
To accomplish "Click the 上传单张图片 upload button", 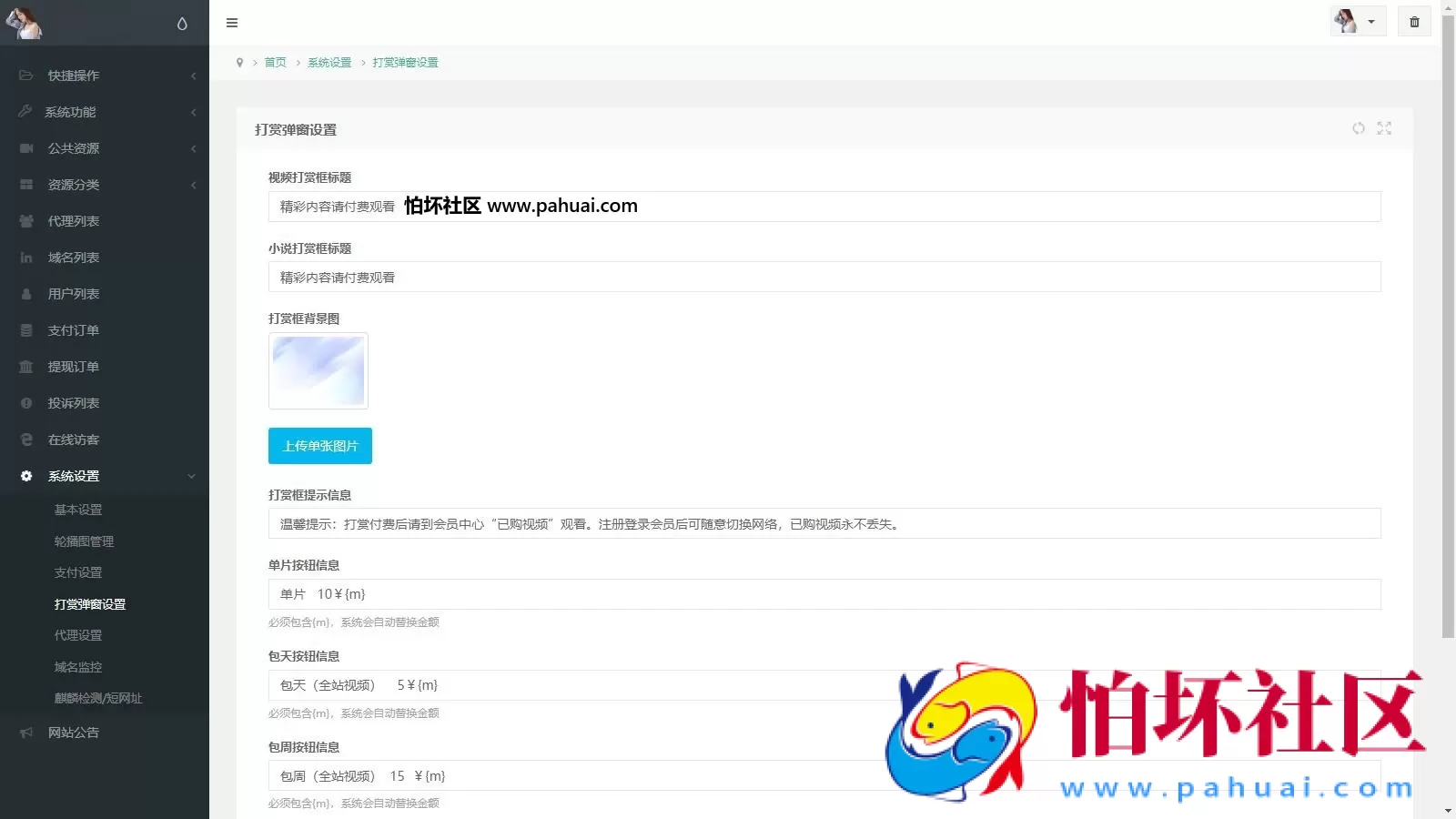I will click(x=319, y=446).
